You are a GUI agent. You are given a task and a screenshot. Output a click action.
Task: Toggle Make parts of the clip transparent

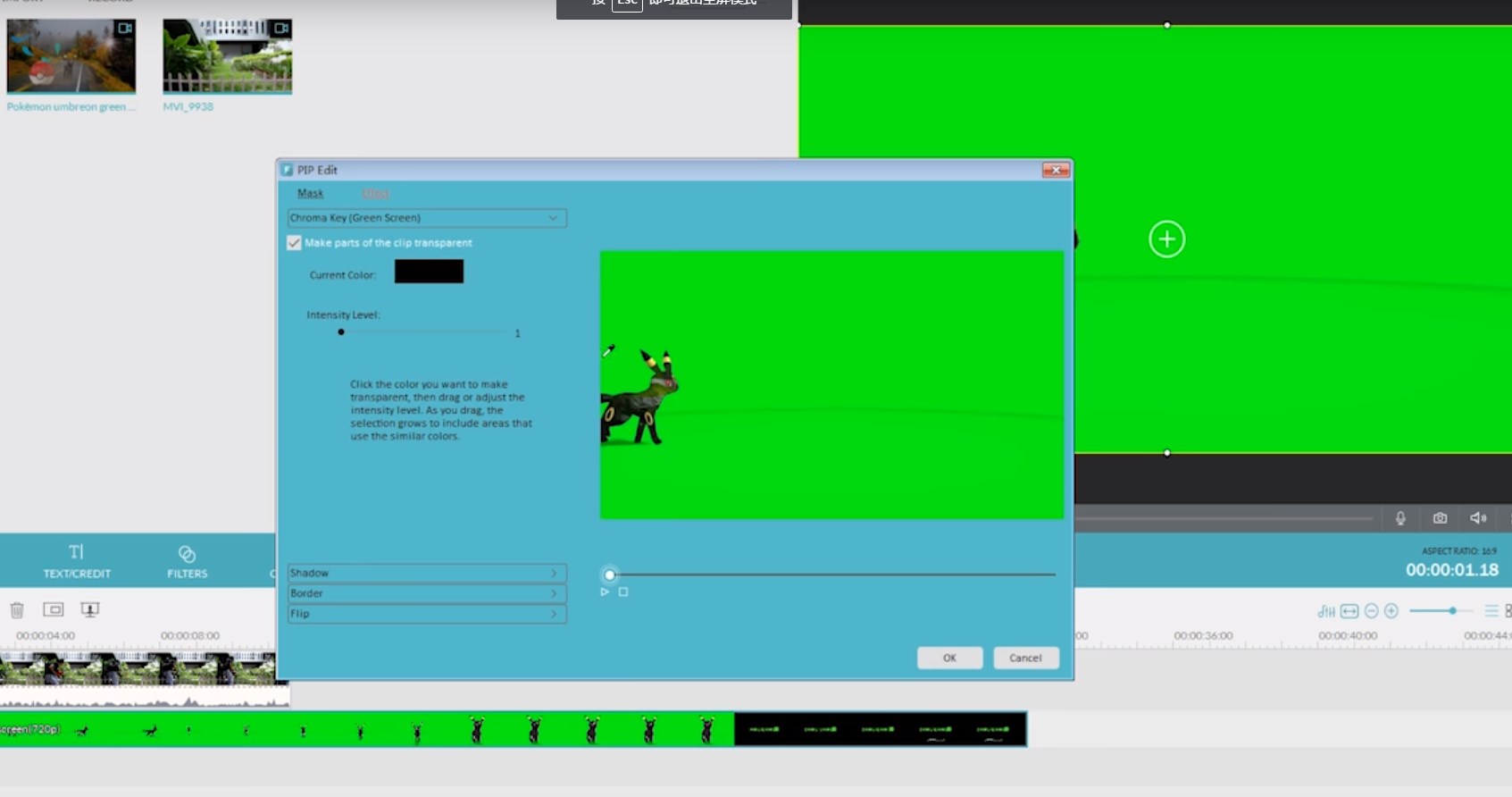coord(294,243)
